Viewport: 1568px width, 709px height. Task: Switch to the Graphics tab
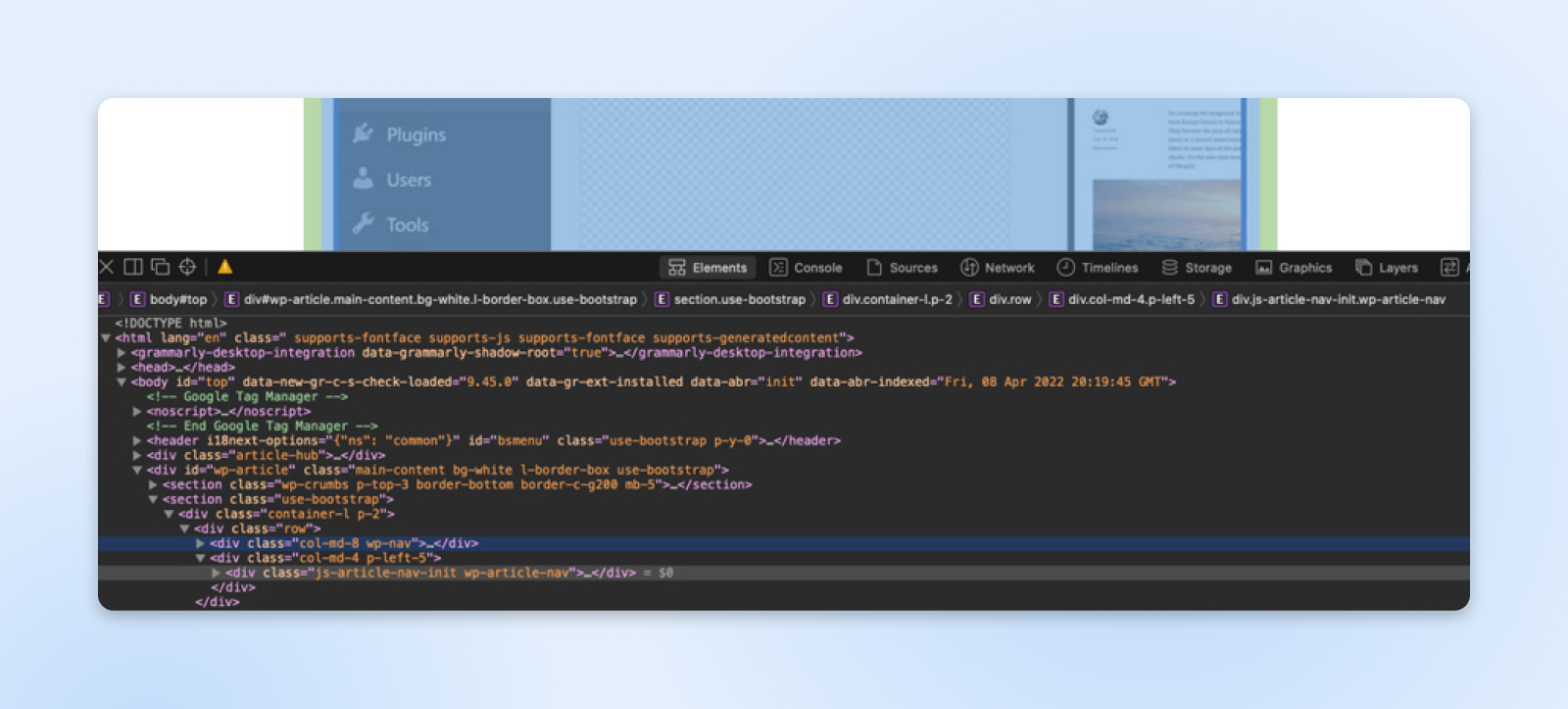pos(1294,268)
